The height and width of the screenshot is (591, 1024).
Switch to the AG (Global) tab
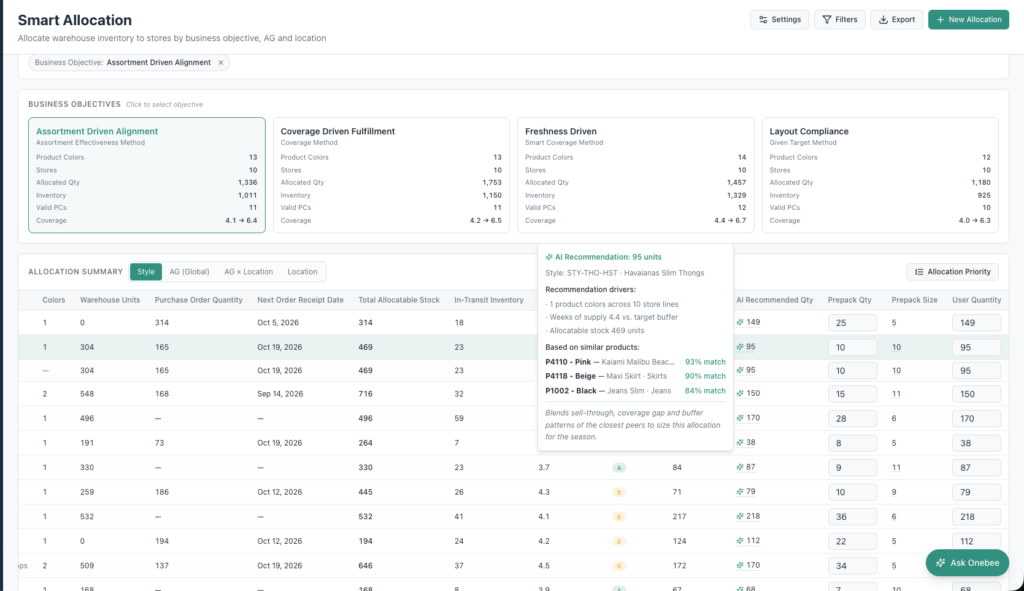click(x=189, y=272)
